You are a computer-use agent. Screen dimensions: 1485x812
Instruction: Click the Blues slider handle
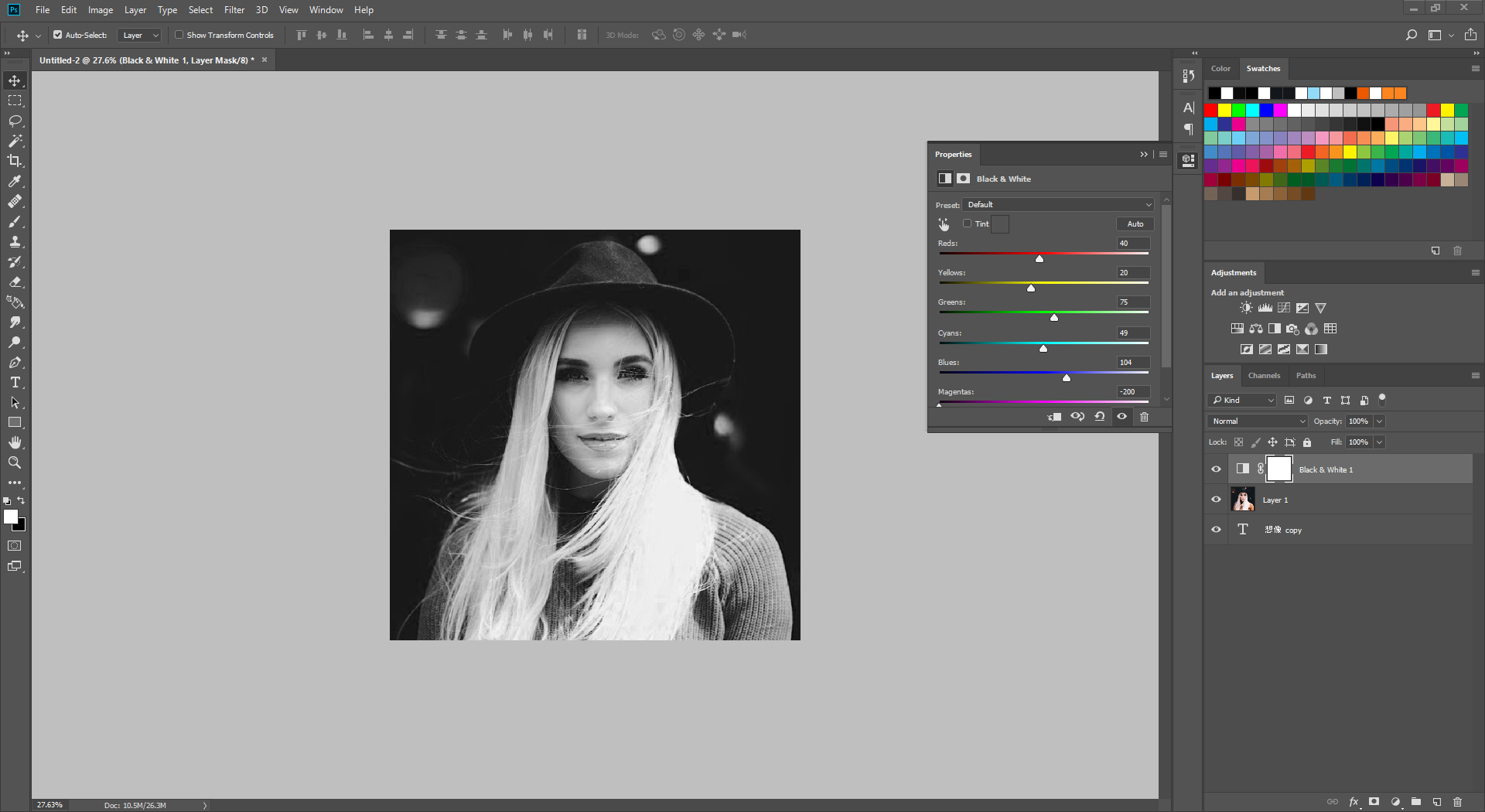tap(1067, 377)
